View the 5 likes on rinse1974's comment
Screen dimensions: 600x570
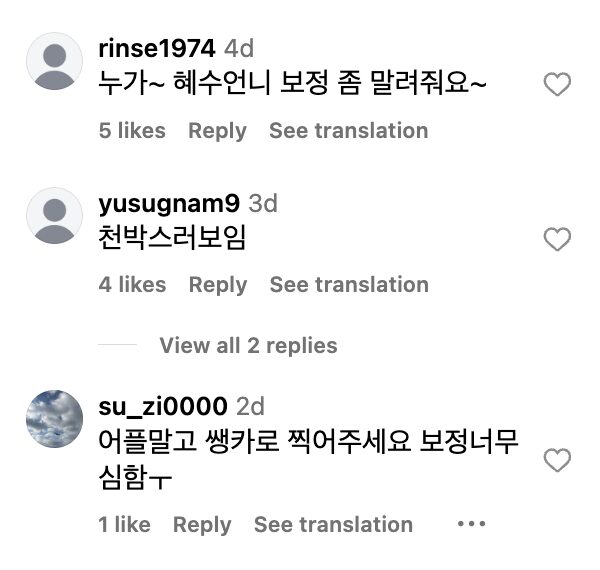tap(132, 131)
